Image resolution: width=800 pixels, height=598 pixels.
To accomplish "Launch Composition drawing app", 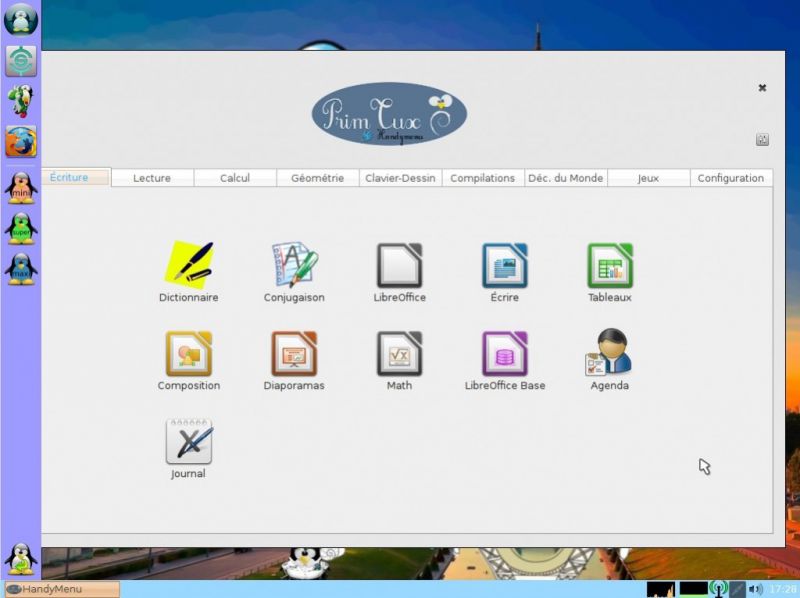I will click(188, 360).
